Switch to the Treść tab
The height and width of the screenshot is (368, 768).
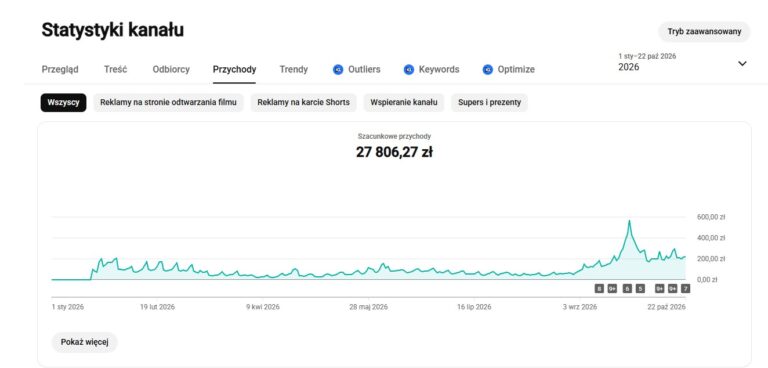115,70
